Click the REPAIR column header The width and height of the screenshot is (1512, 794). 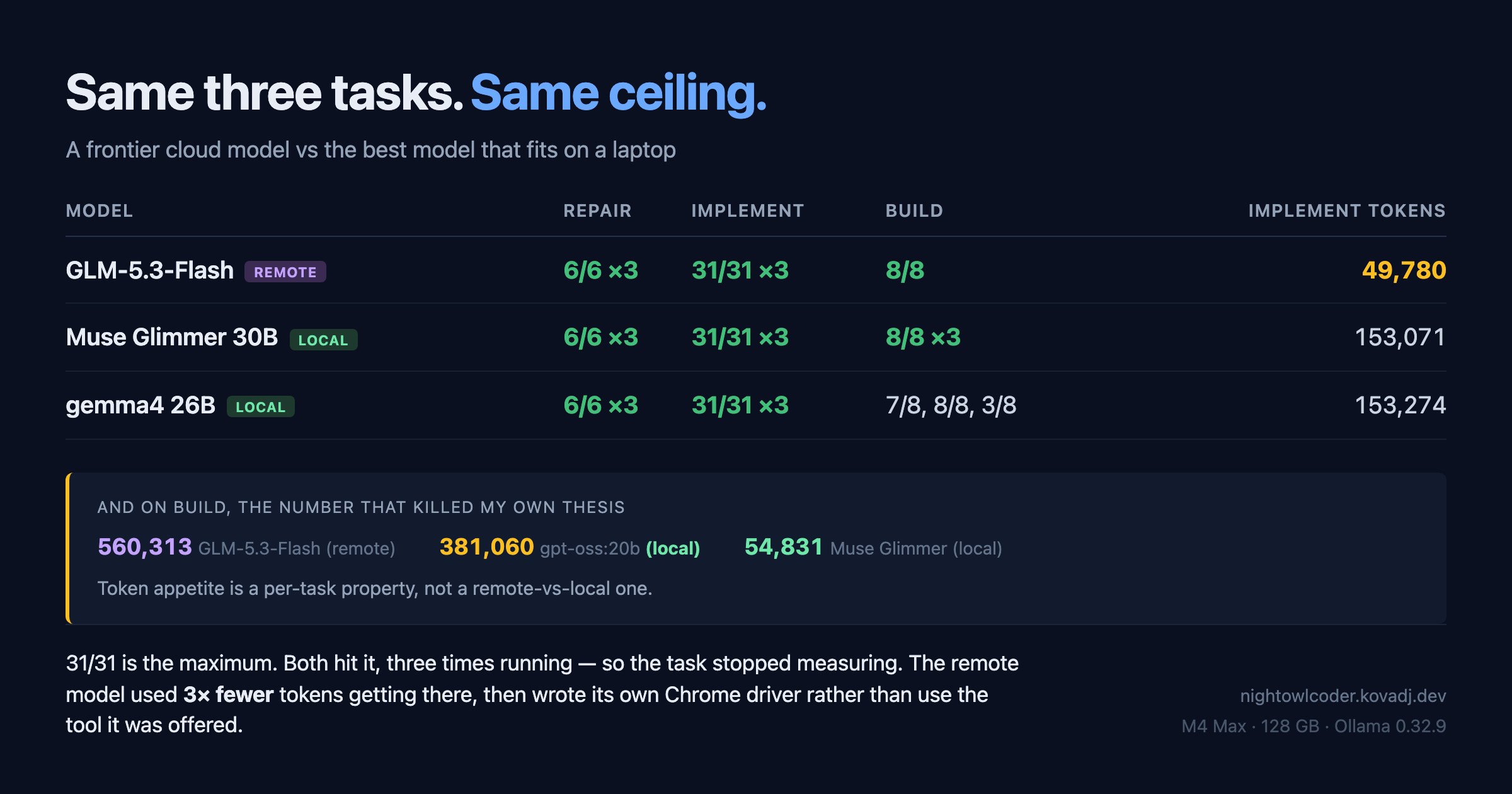point(597,210)
